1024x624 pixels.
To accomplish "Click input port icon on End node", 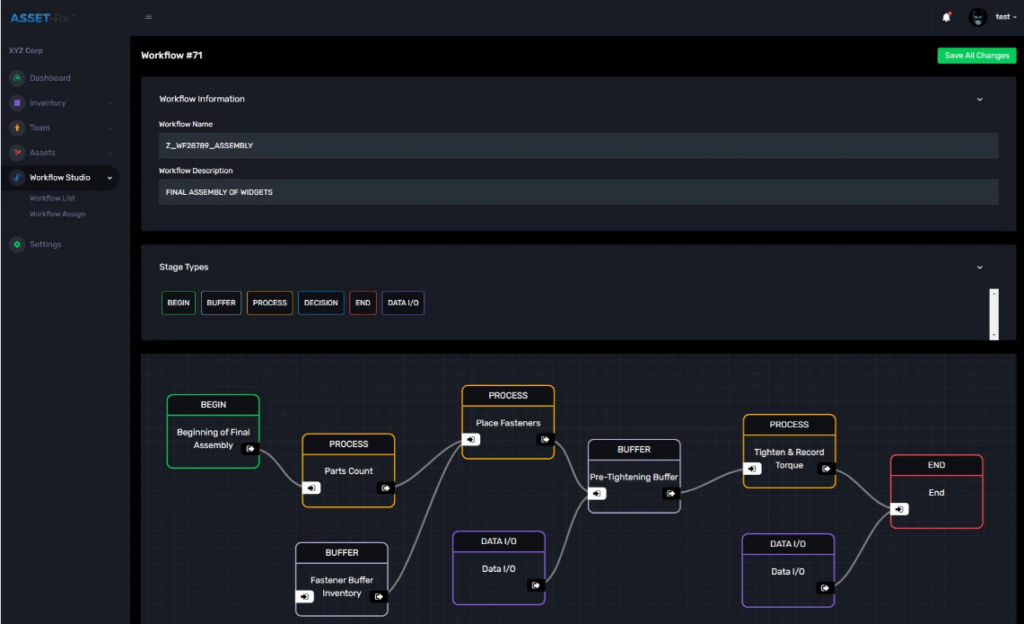I will [901, 509].
